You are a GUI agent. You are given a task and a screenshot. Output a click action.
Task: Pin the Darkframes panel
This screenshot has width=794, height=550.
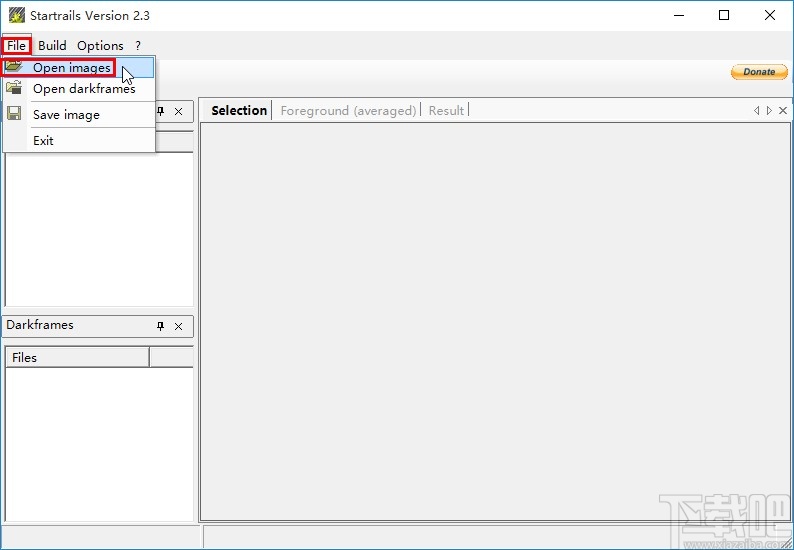coord(161,326)
